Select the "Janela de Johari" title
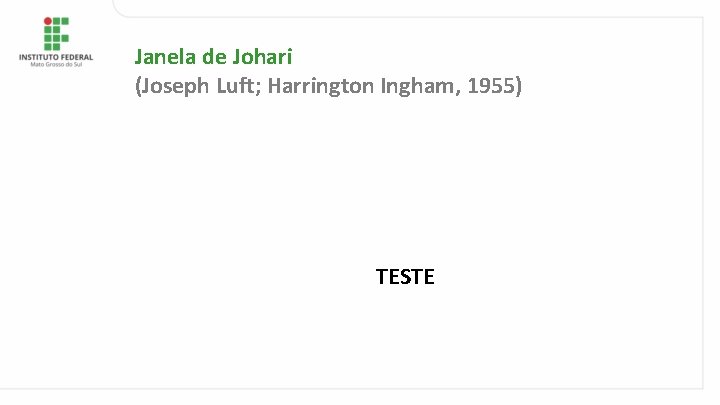The width and height of the screenshot is (720, 405). click(213, 56)
